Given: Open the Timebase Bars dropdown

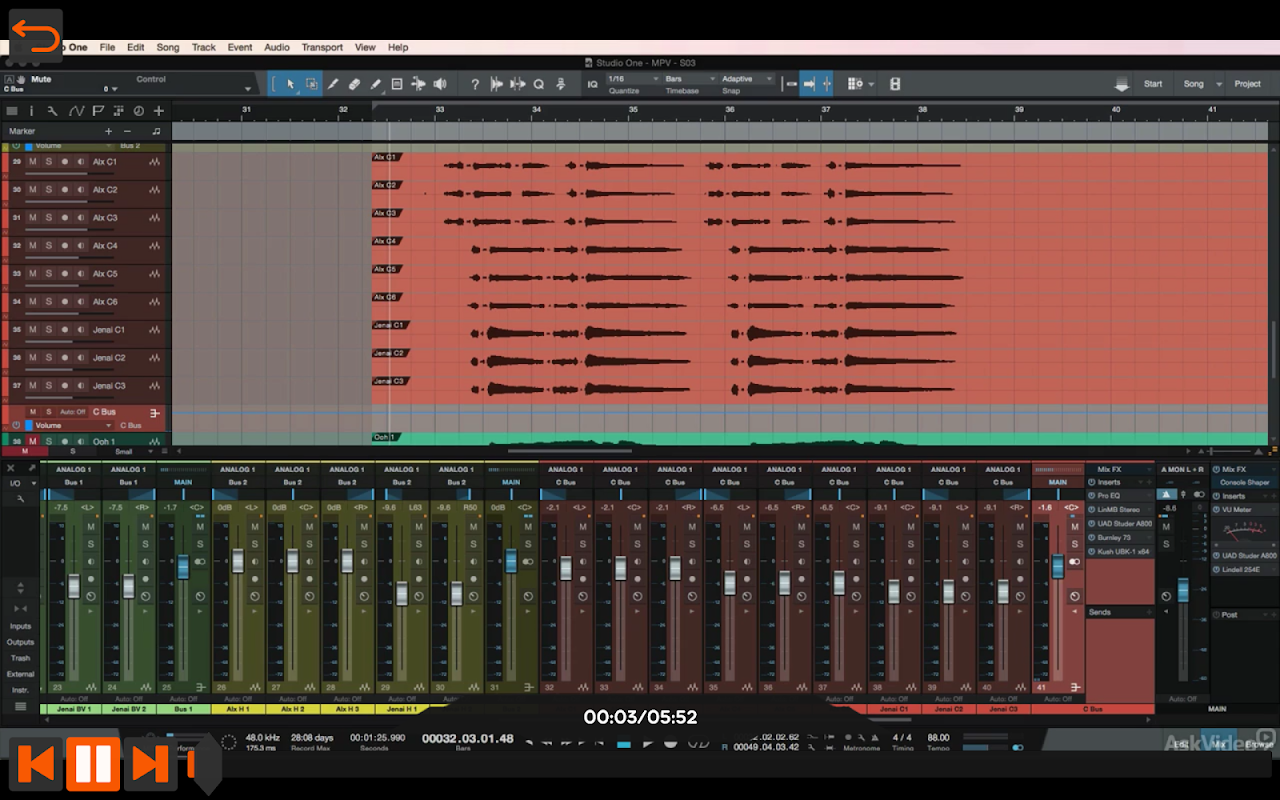Looking at the screenshot, I should click(x=688, y=79).
